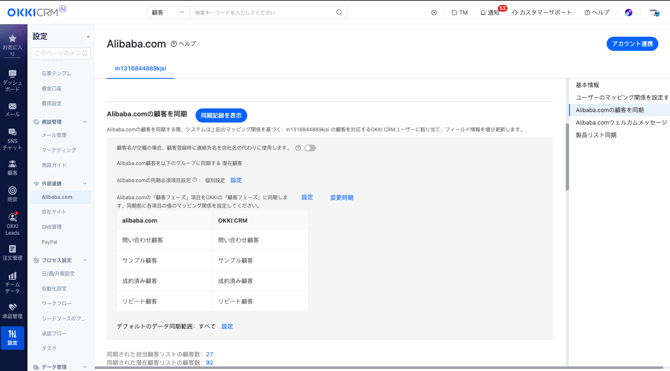
Task: Collapse the 設定 panel with arrow
Action: (88, 36)
